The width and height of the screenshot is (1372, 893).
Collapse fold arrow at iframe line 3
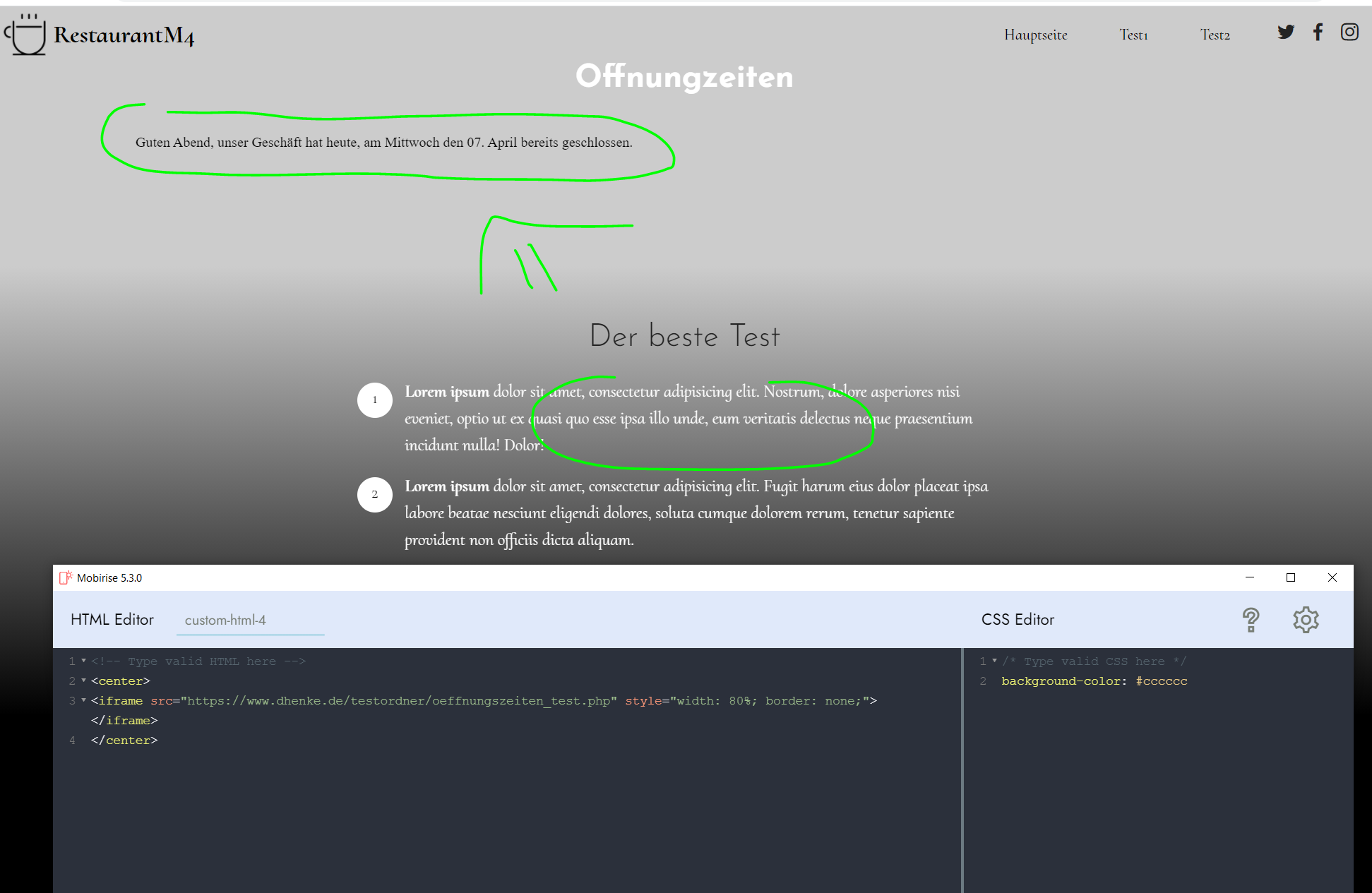(84, 700)
